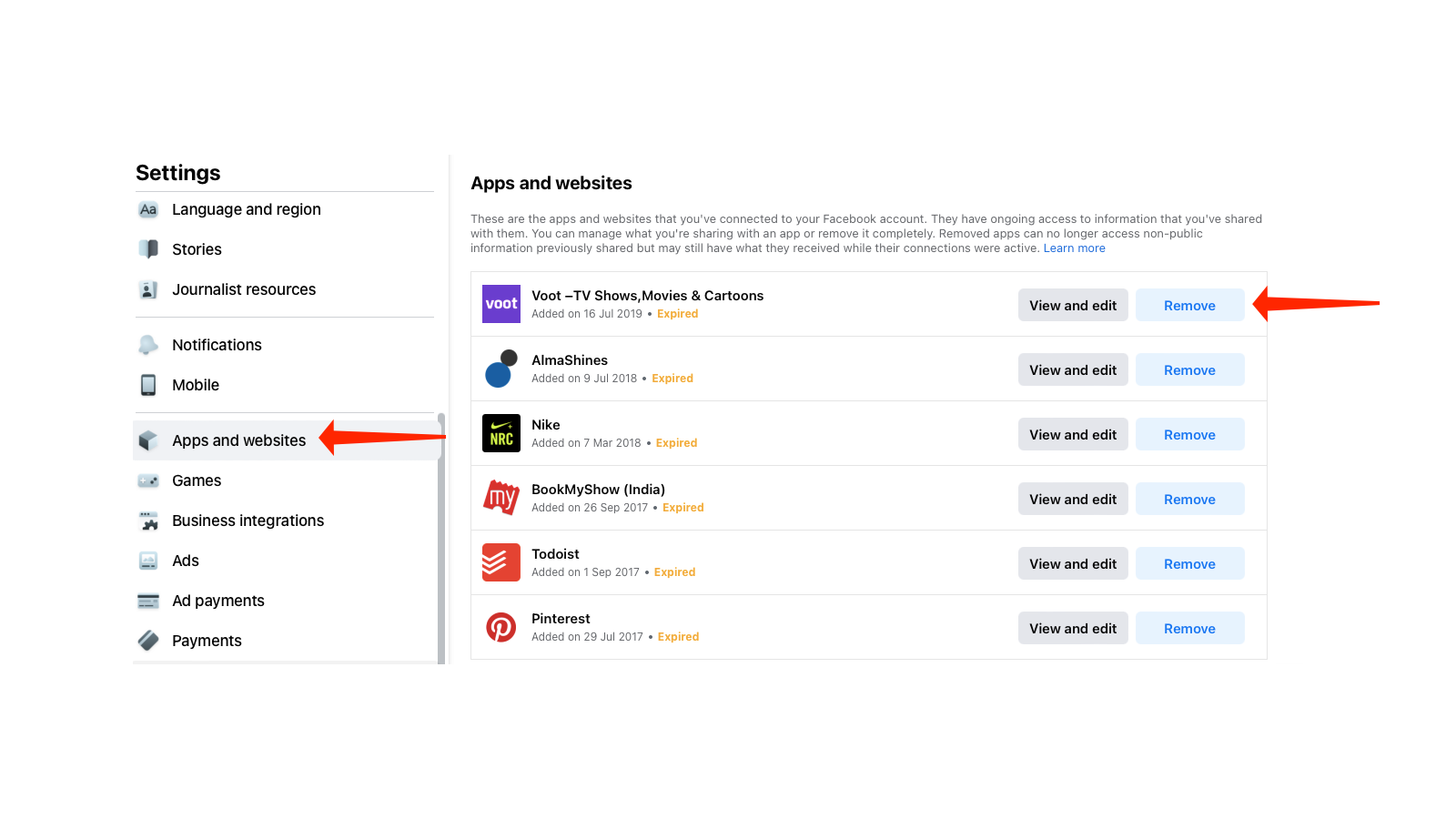
Task: Remove the Todoist app
Action: pos(1189,563)
